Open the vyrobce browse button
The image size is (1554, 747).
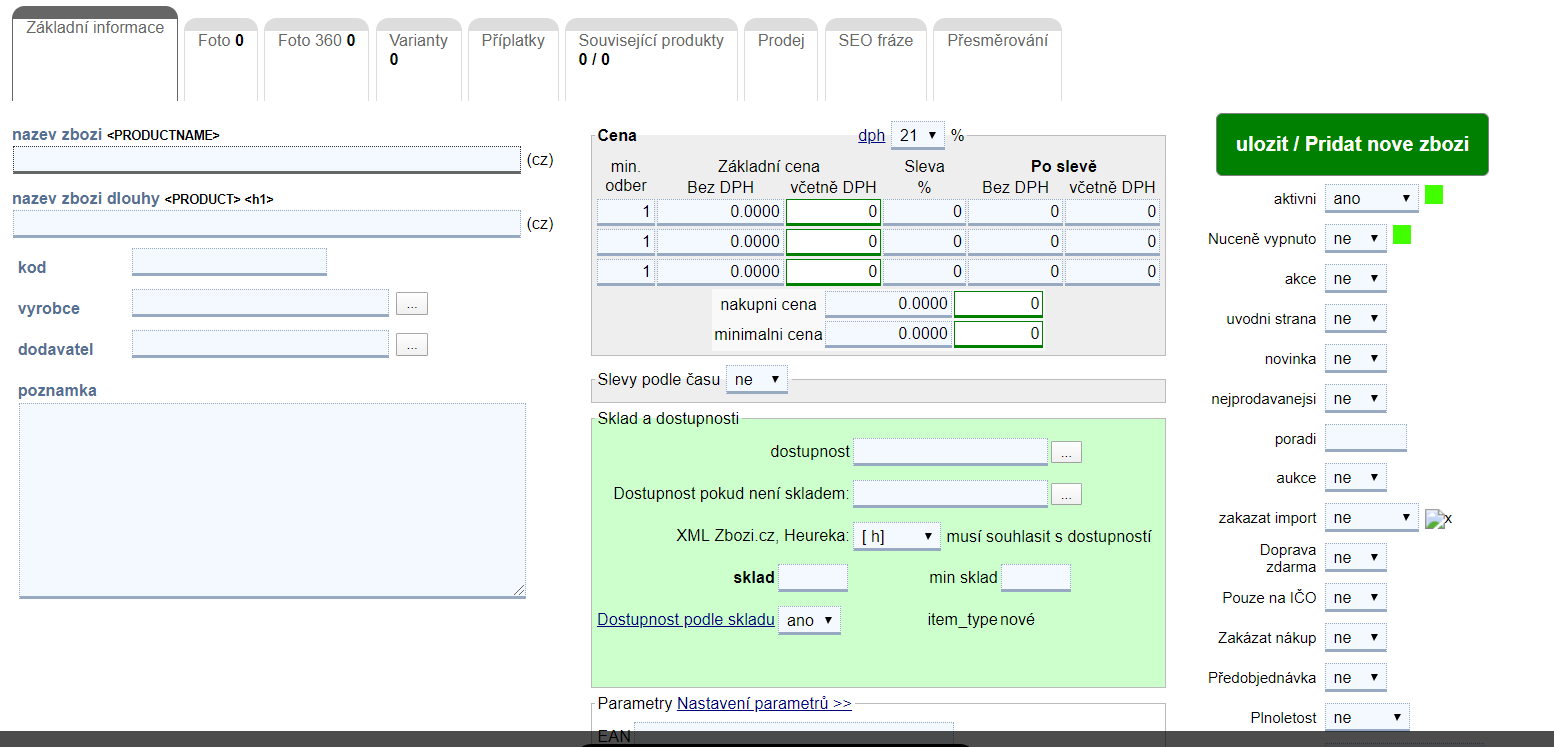click(x=412, y=304)
